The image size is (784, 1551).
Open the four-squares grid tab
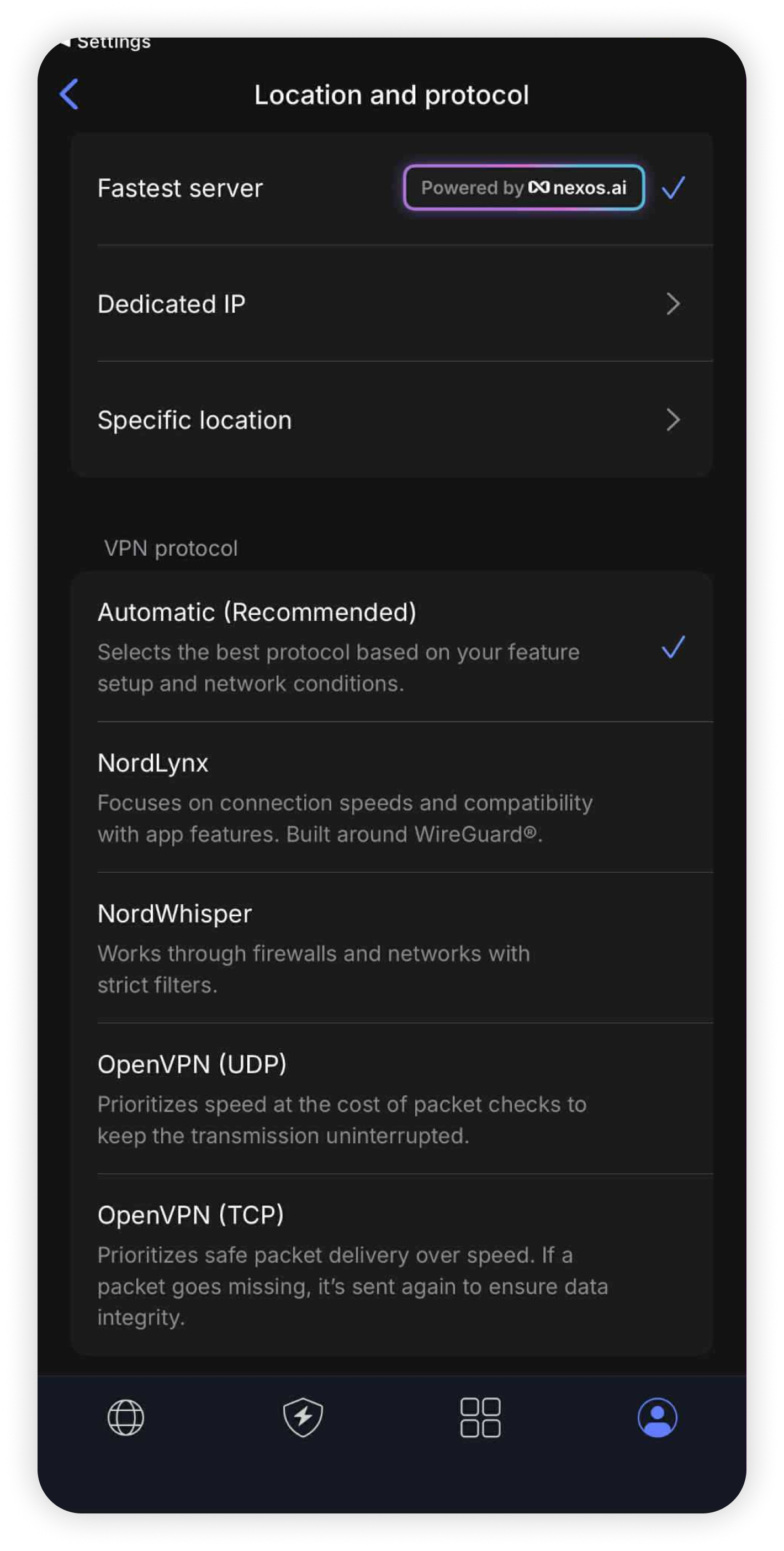(x=480, y=1417)
